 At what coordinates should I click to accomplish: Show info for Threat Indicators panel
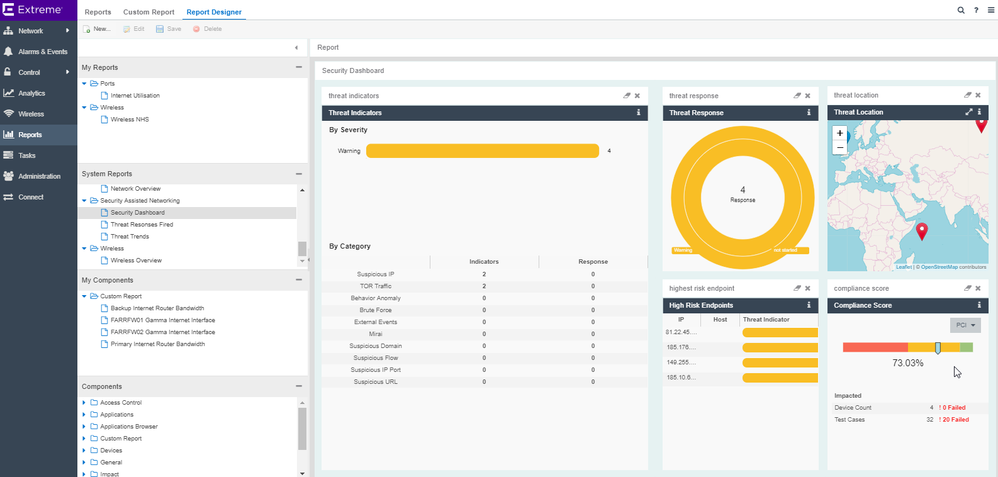(638, 113)
